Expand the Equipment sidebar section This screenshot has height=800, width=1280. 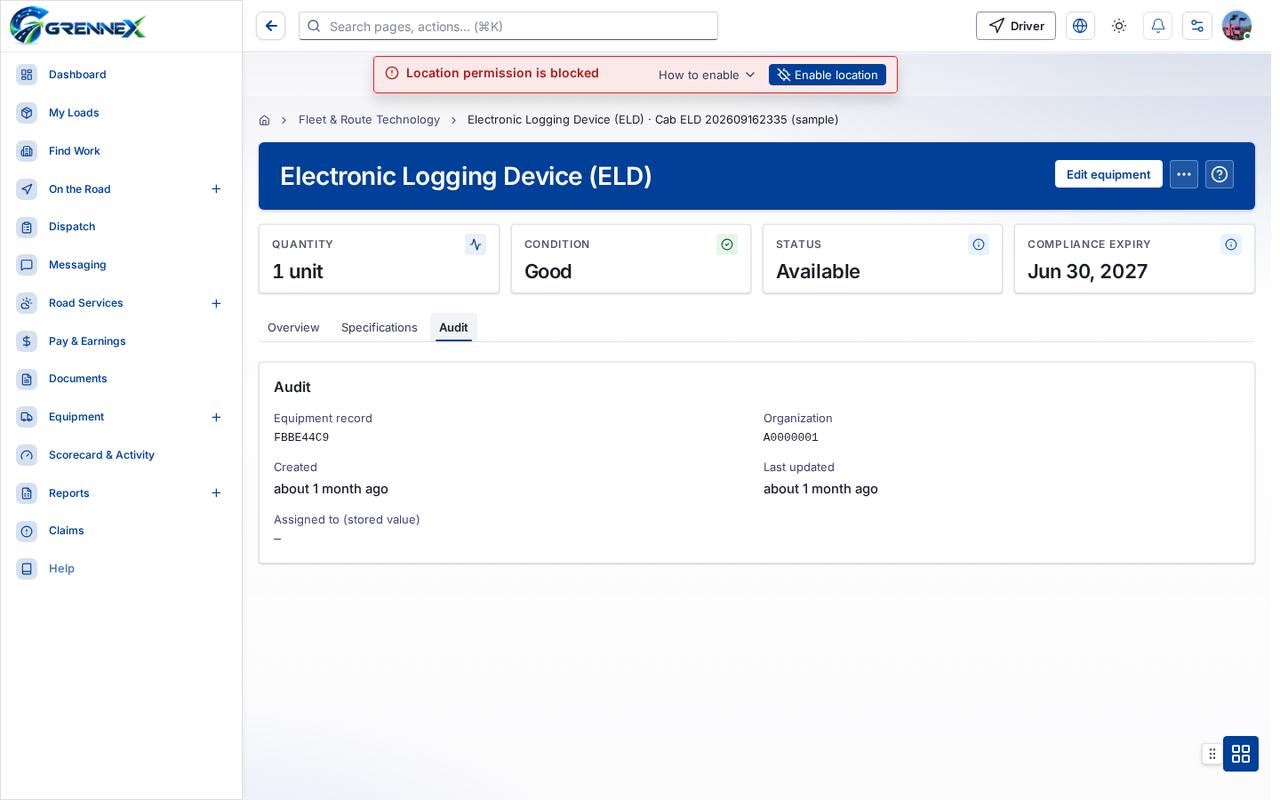pyautogui.click(x=216, y=417)
